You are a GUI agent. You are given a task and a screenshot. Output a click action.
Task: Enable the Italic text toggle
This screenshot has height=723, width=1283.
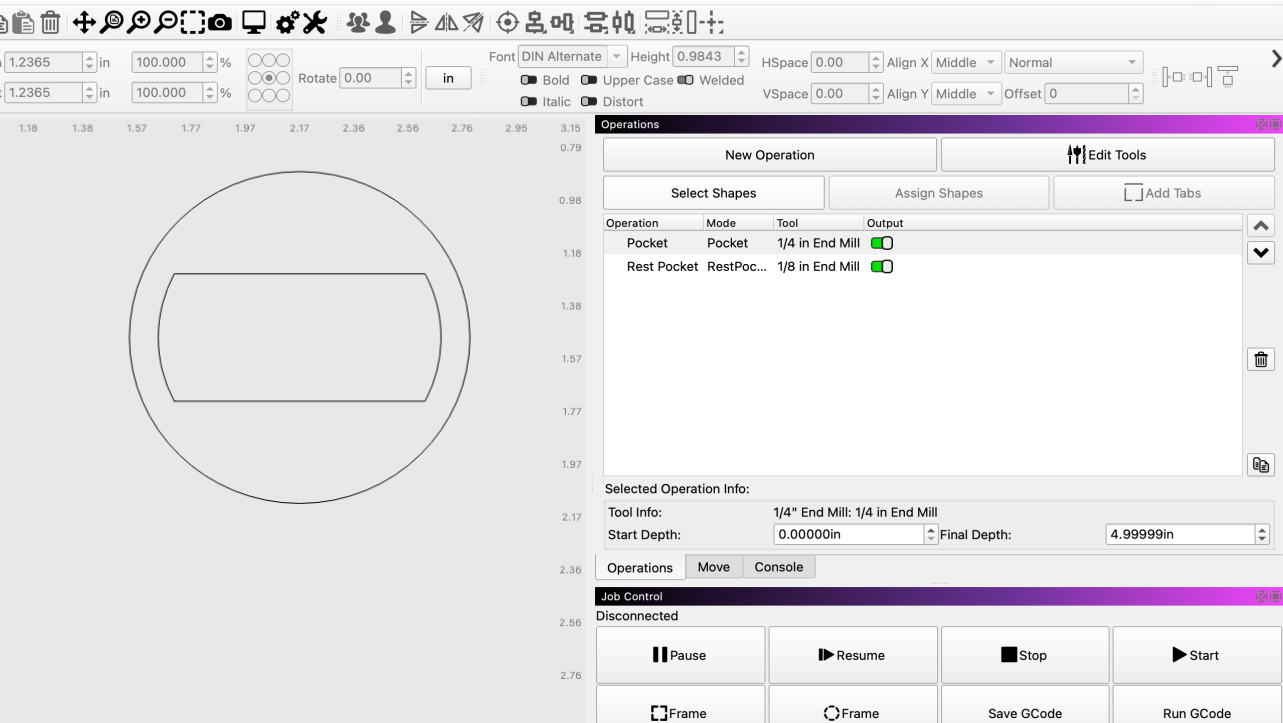click(529, 102)
